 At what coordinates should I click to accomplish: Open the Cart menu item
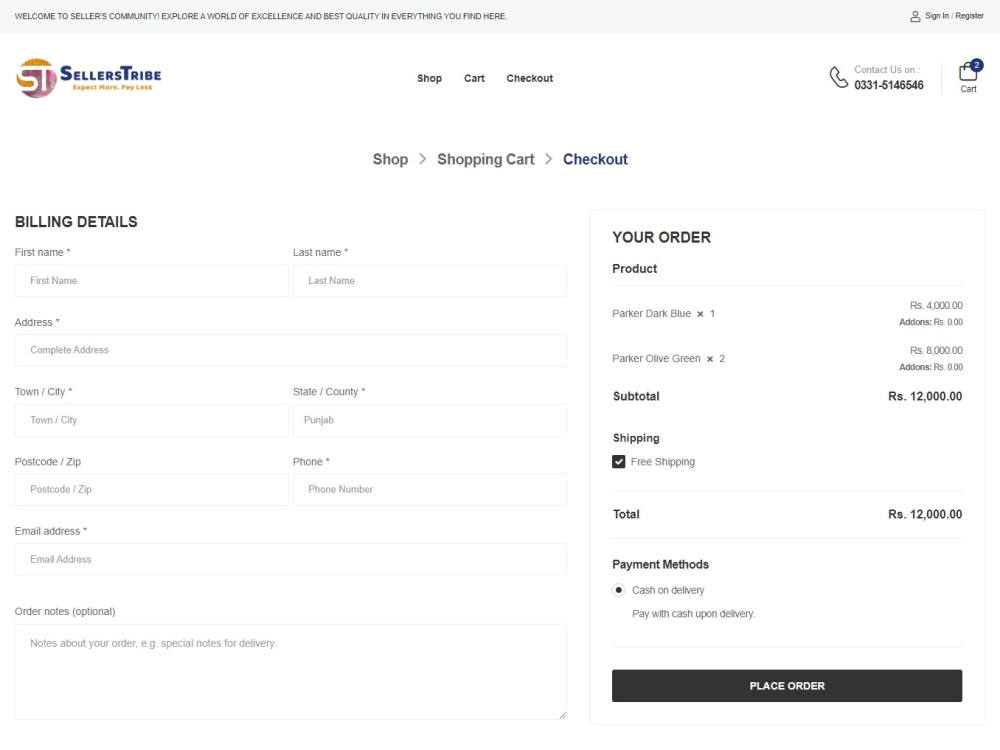(x=474, y=78)
